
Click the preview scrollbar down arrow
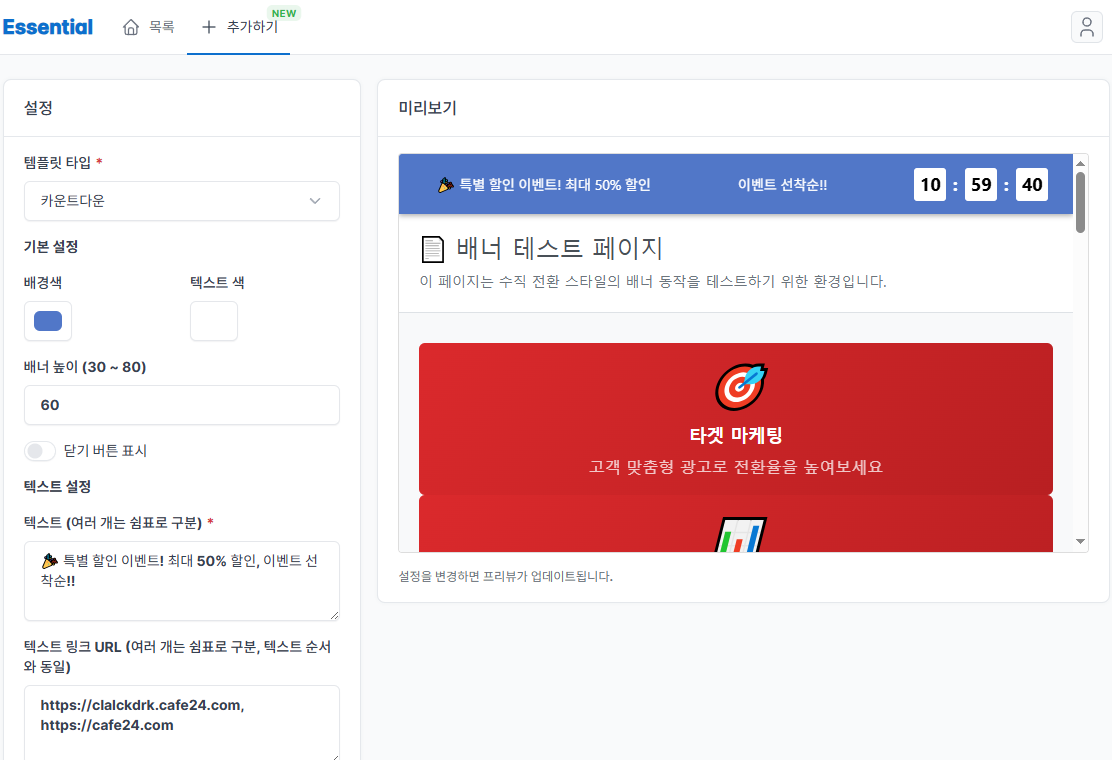click(1080, 541)
